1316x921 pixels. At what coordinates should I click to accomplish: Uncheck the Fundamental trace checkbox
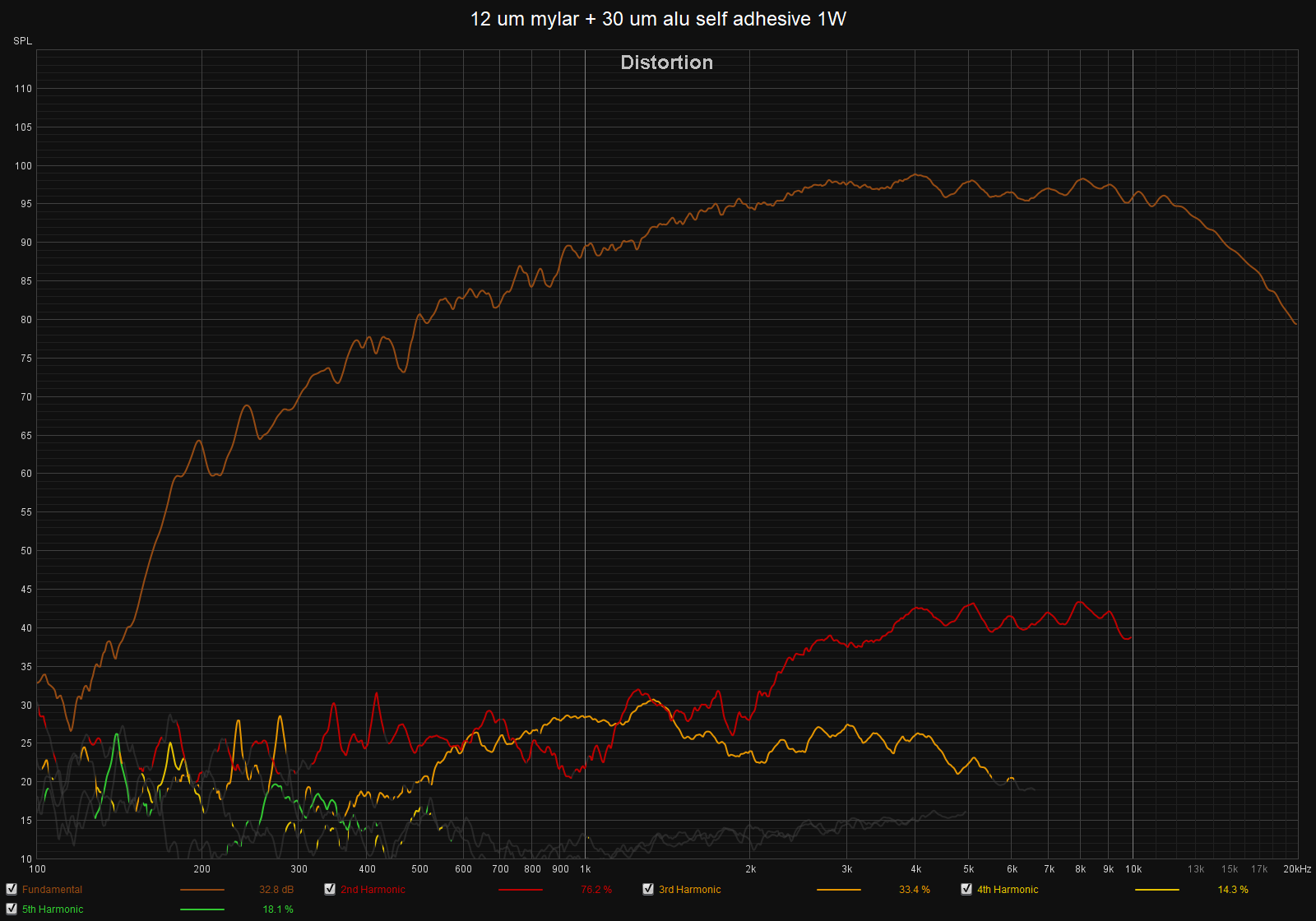pos(12,889)
